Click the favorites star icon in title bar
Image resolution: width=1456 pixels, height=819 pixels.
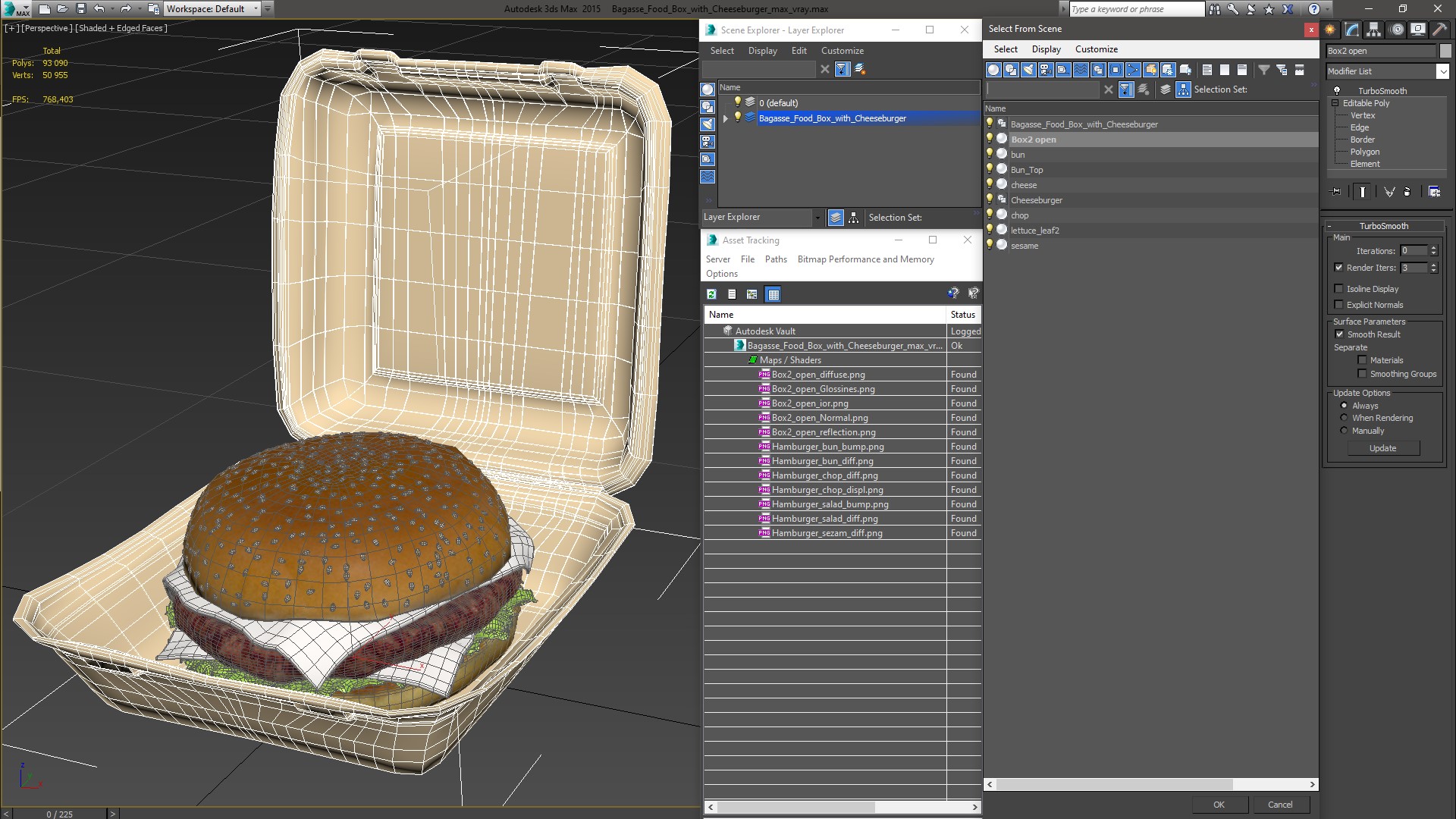(x=1269, y=9)
